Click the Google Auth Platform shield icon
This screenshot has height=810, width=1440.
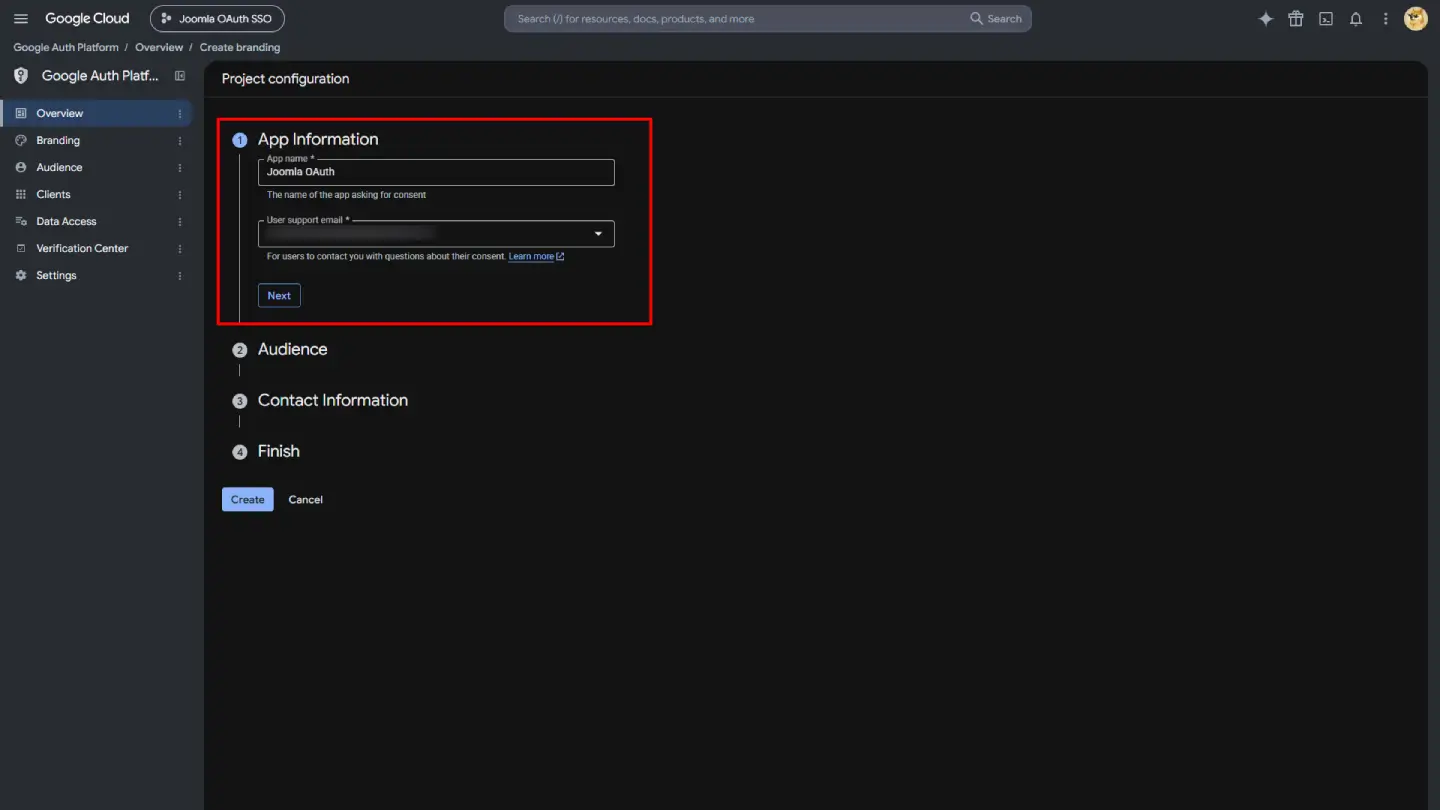tap(21, 76)
